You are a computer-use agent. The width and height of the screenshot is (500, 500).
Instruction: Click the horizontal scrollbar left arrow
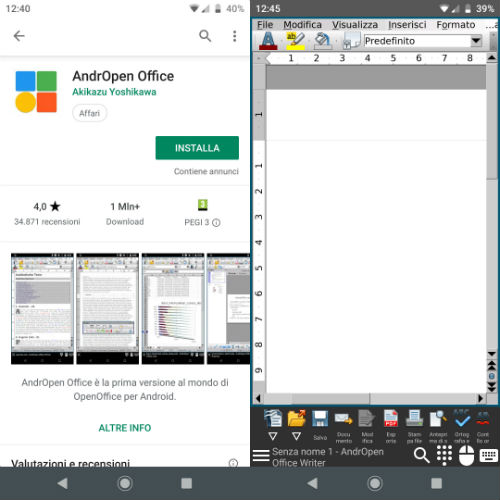(x=258, y=398)
